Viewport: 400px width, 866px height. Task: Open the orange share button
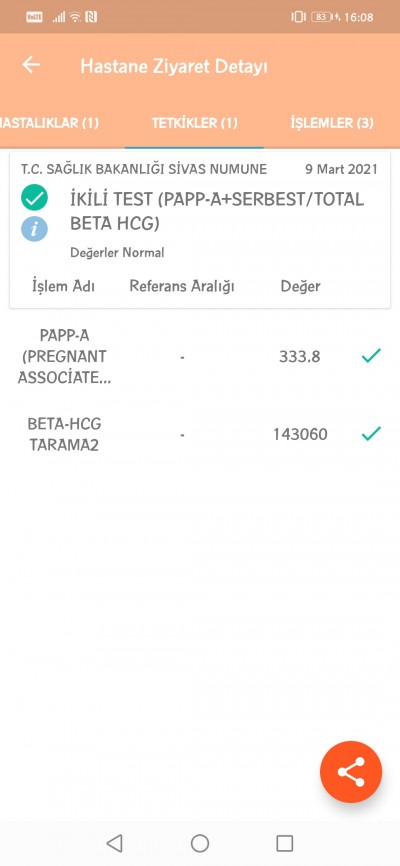[351, 772]
